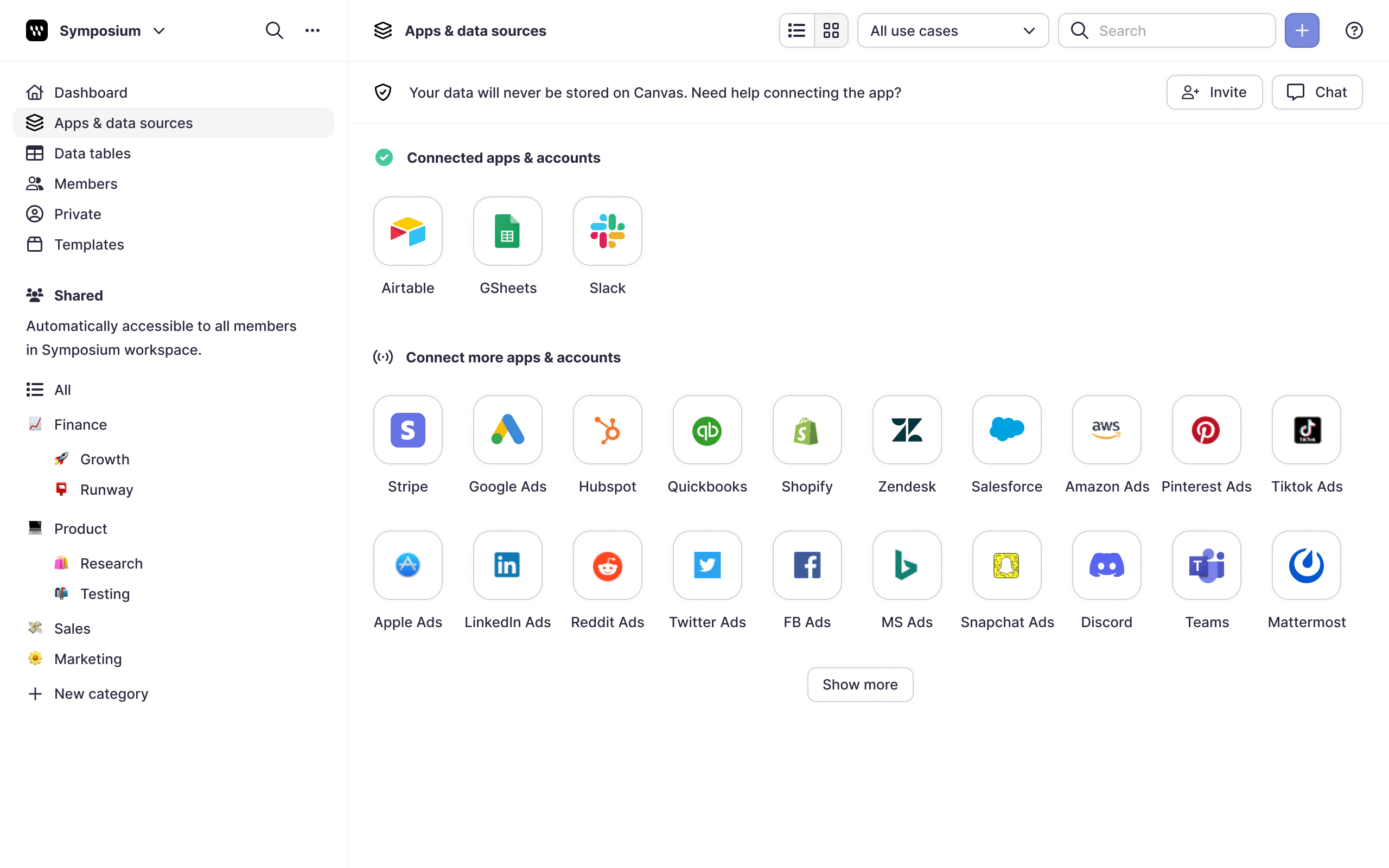The image size is (1389, 868).
Task: Open the Airtable connected app
Action: pyautogui.click(x=407, y=231)
